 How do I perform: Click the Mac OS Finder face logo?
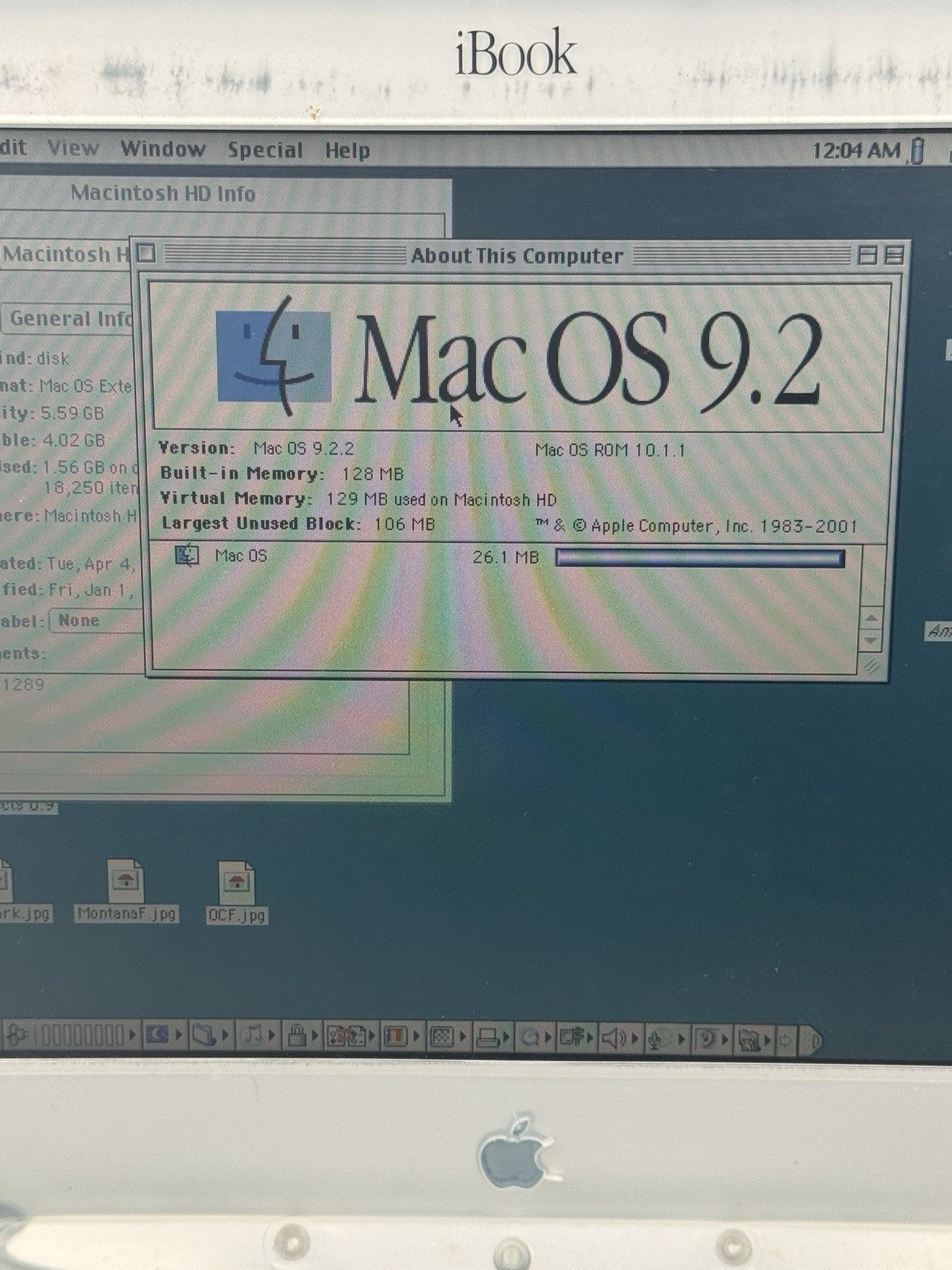pos(274,355)
